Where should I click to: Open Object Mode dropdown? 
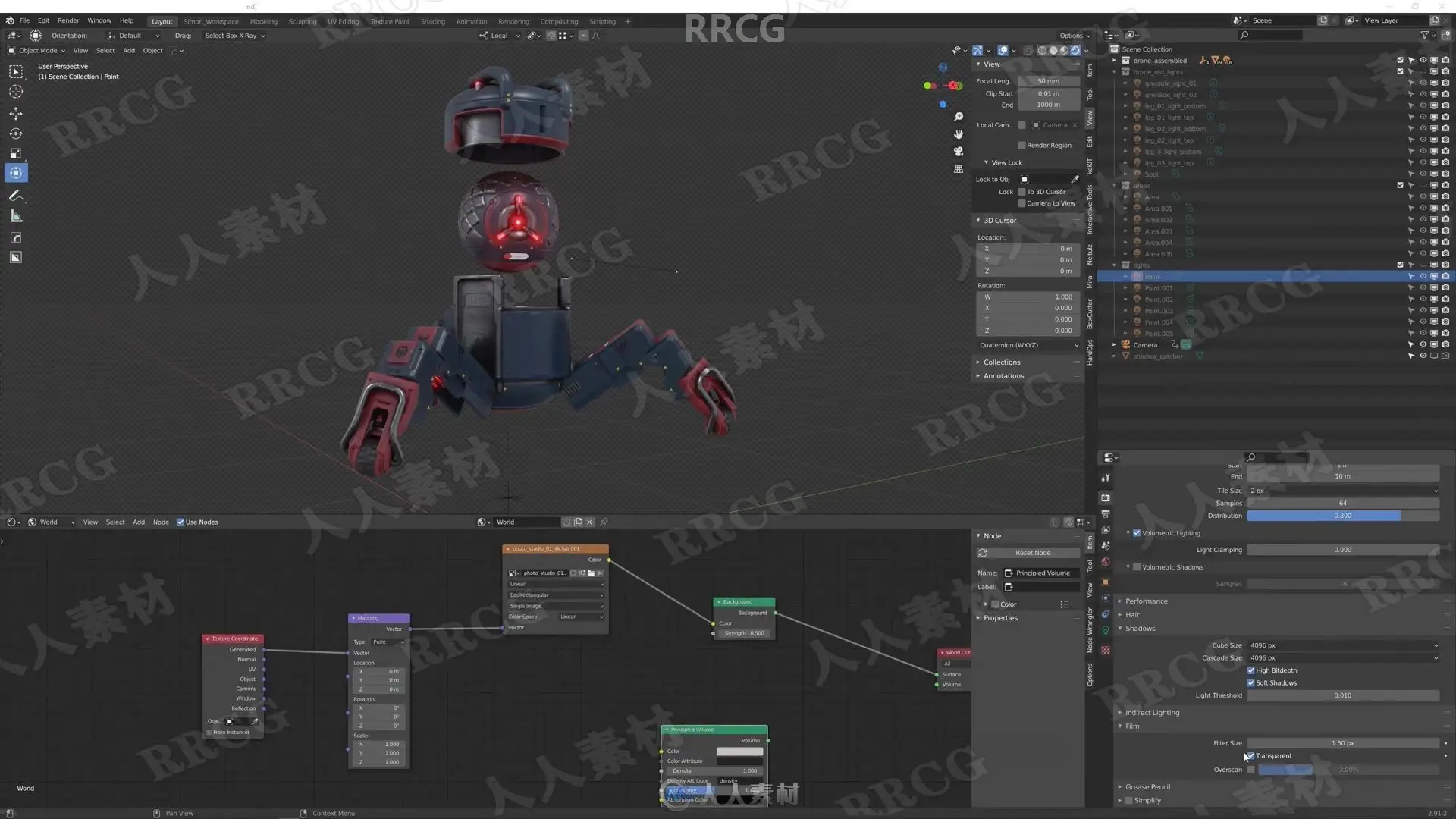37,51
